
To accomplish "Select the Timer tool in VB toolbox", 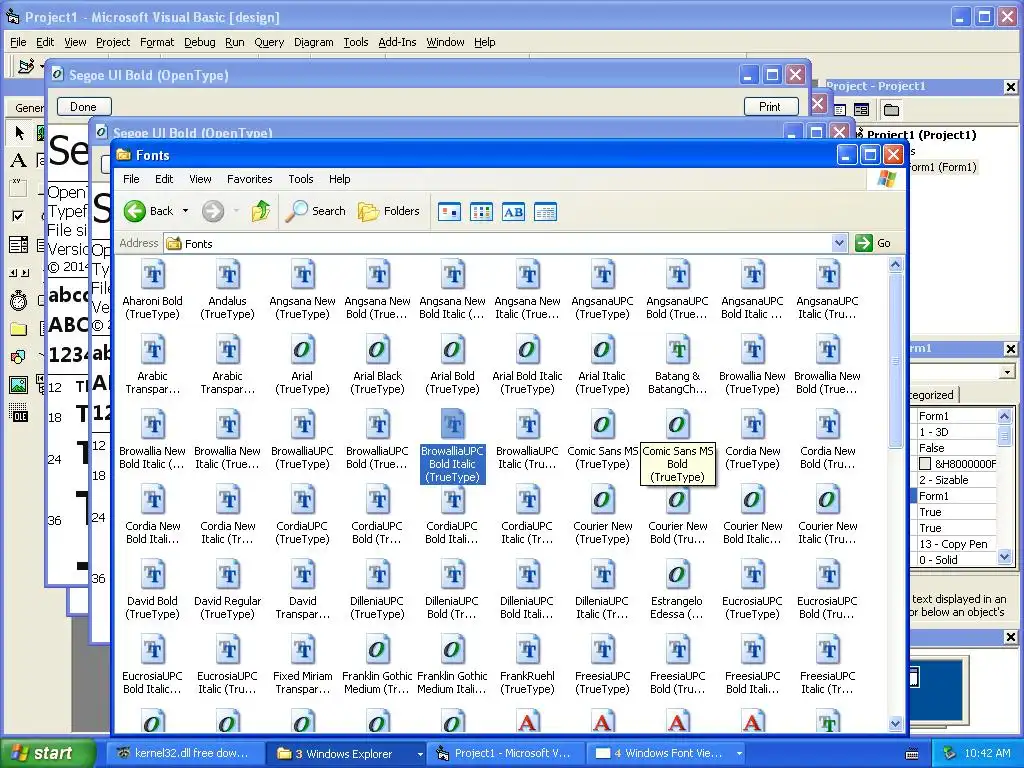I will 19,301.
